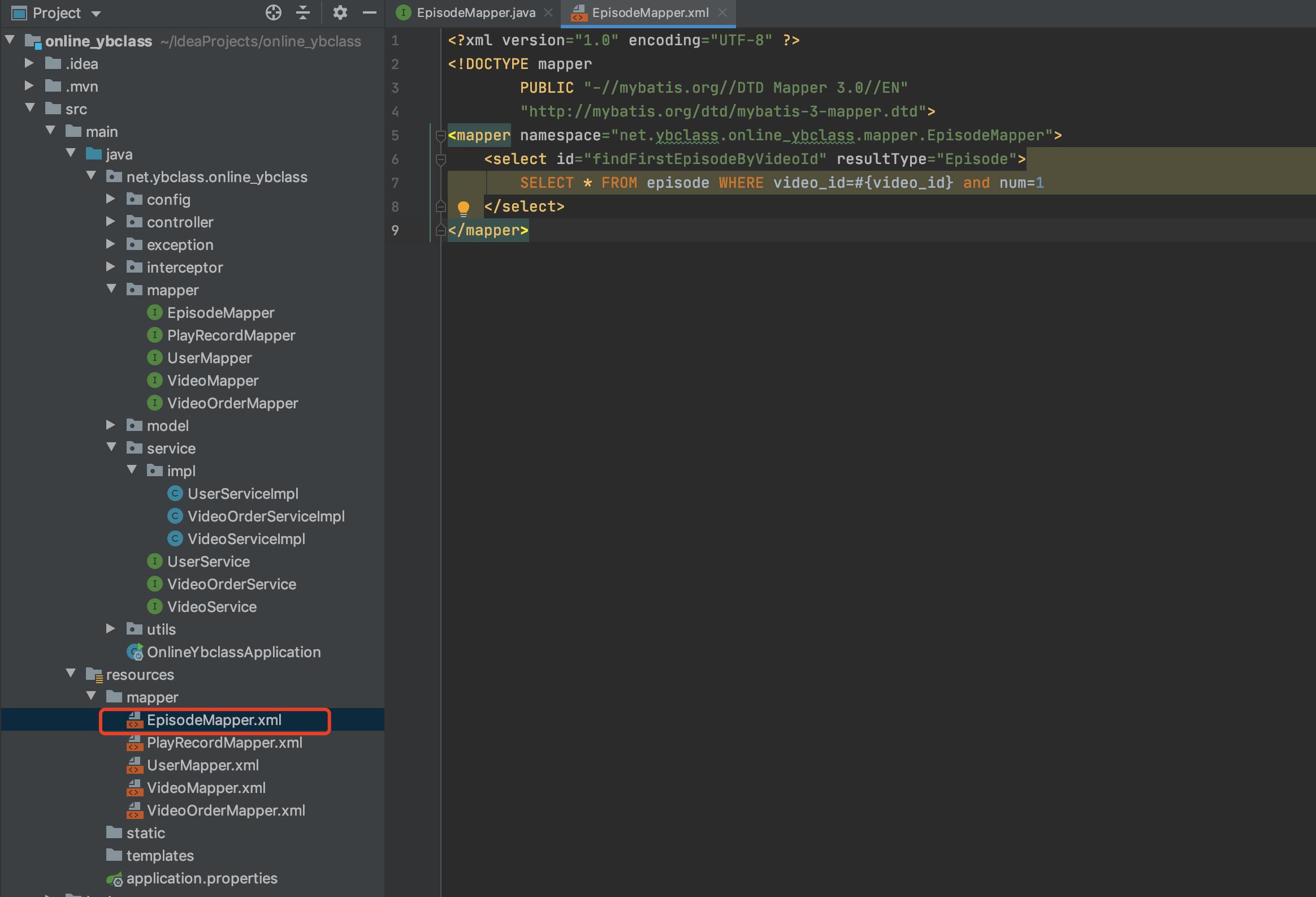Open the EpisodeMapper.xml file in tree
1316x897 pixels.
214,719
